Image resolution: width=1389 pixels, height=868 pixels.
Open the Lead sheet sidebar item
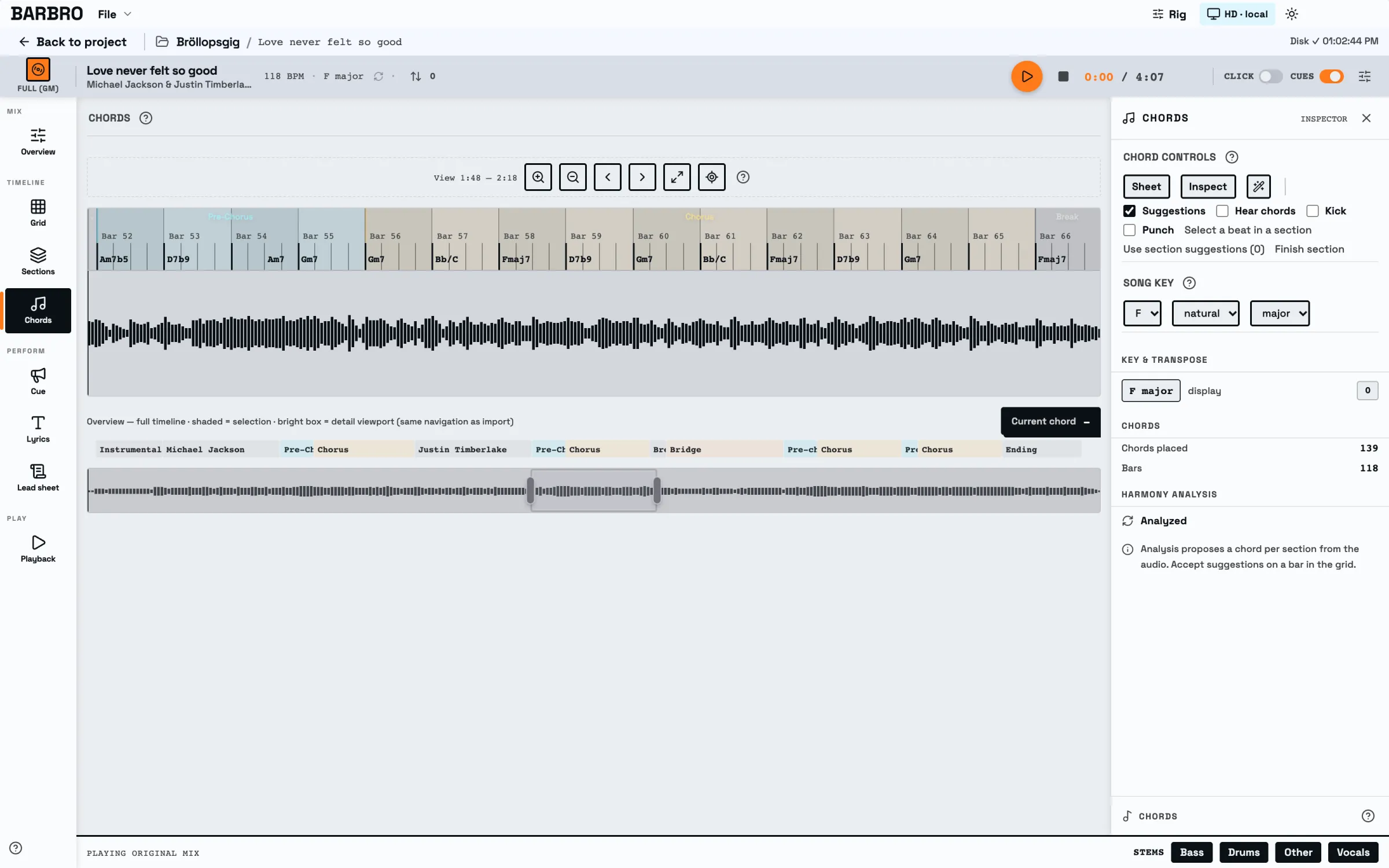point(38,478)
